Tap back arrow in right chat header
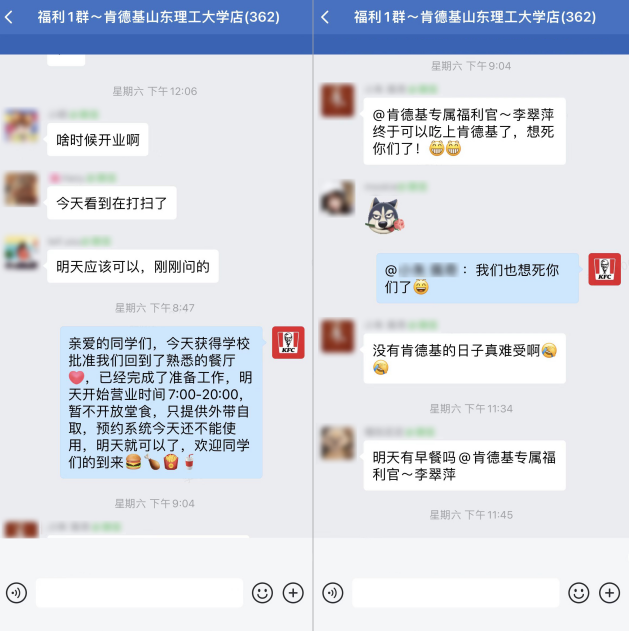629x631 pixels. click(x=325, y=17)
